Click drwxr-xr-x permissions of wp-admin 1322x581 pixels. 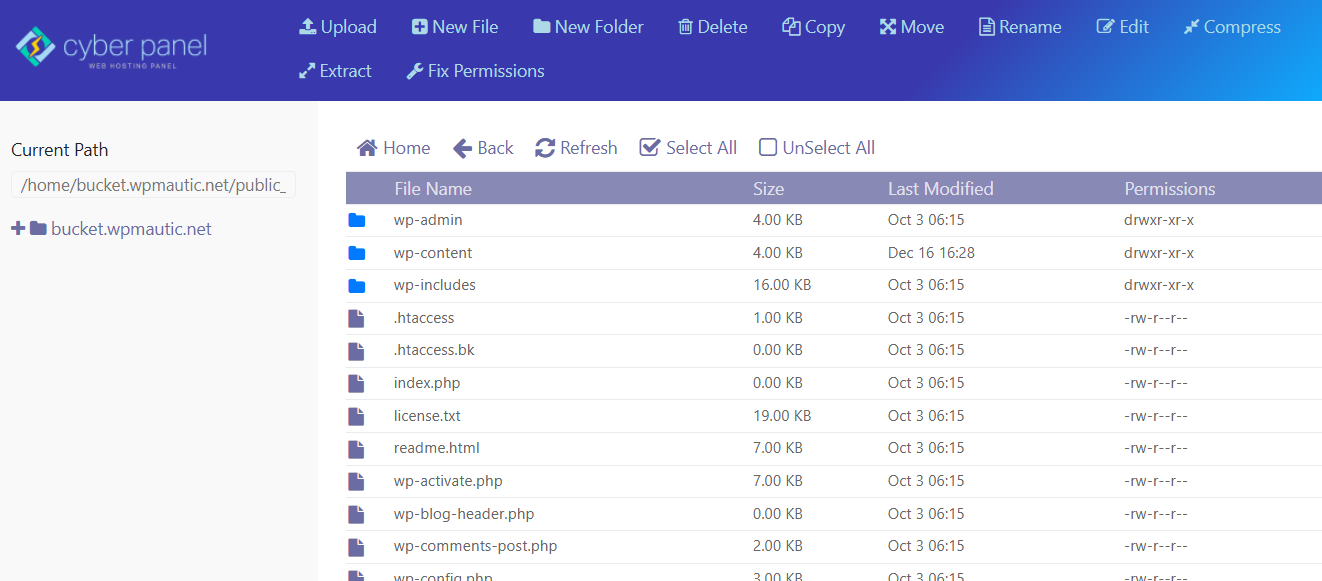[1159, 220]
